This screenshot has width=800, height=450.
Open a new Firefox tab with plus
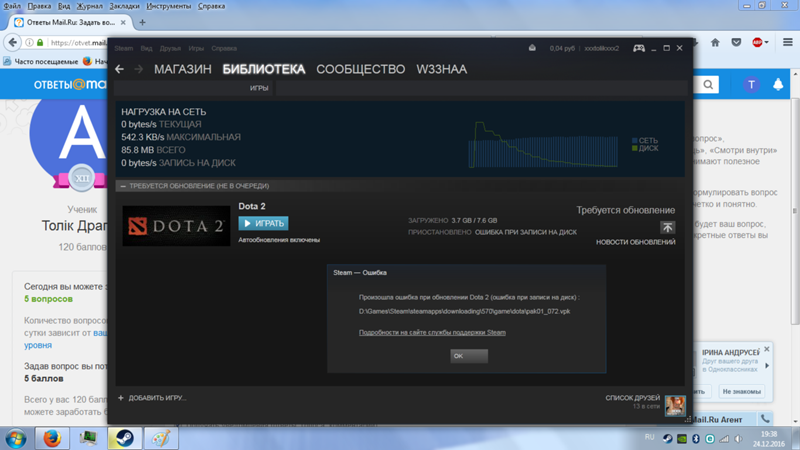tap(142, 22)
